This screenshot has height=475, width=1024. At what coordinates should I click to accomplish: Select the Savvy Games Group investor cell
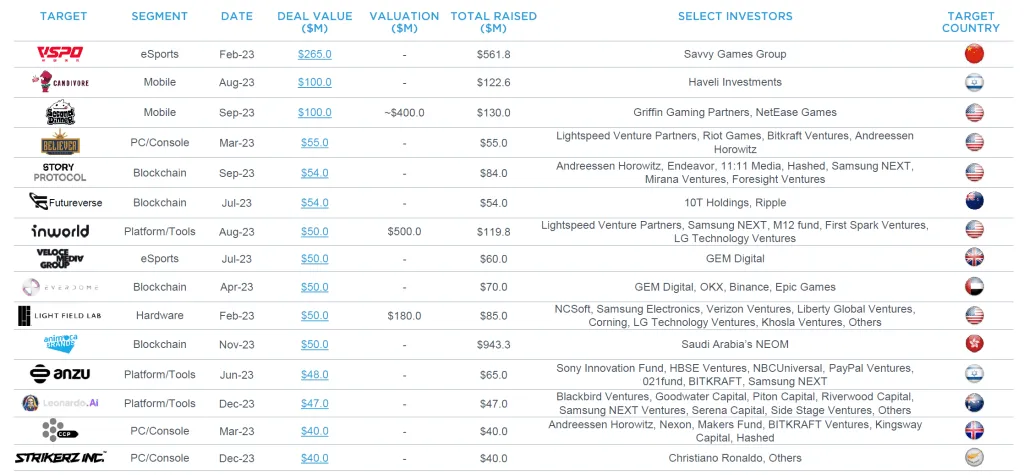735,54
